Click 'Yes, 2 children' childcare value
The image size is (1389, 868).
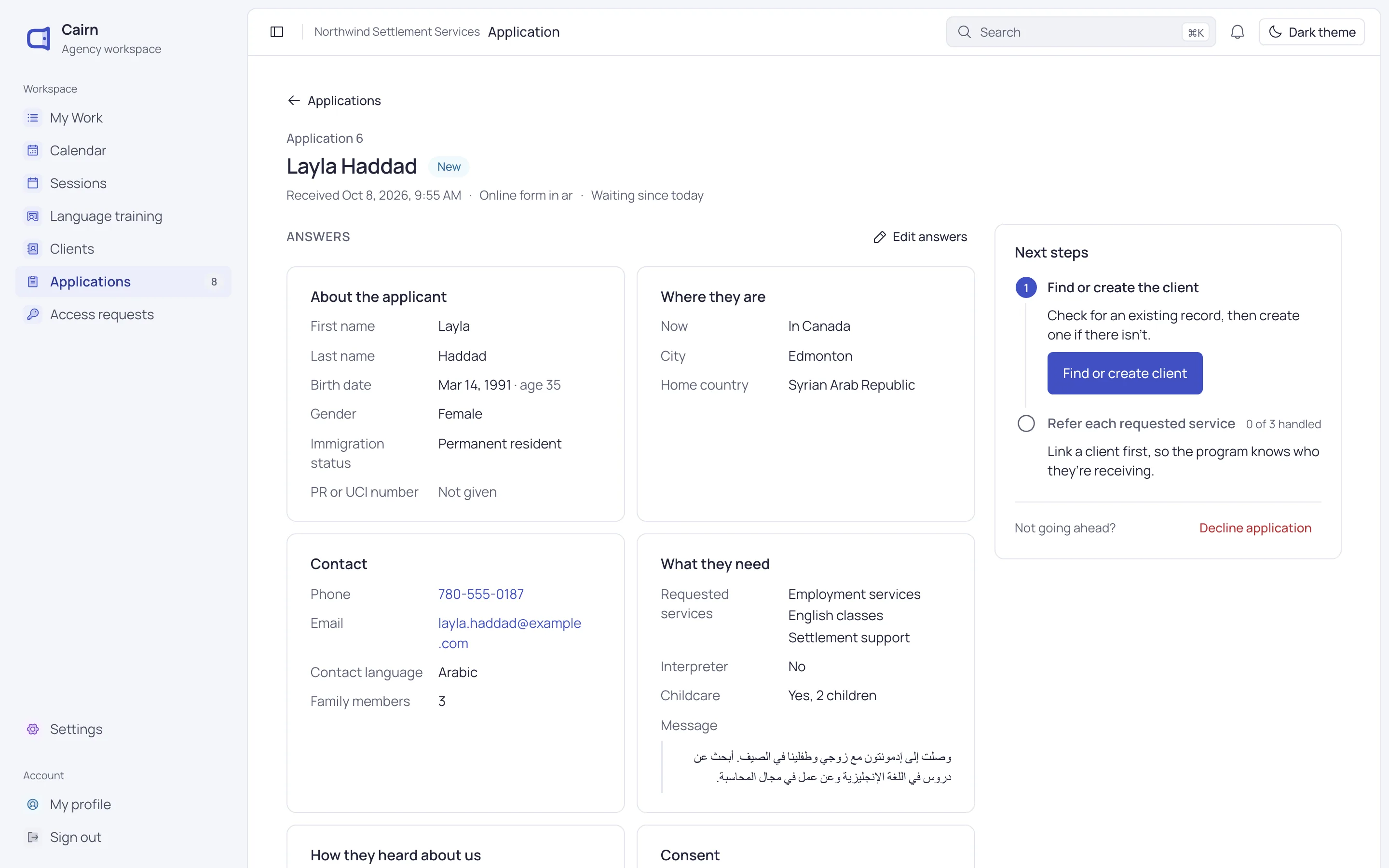(832, 695)
